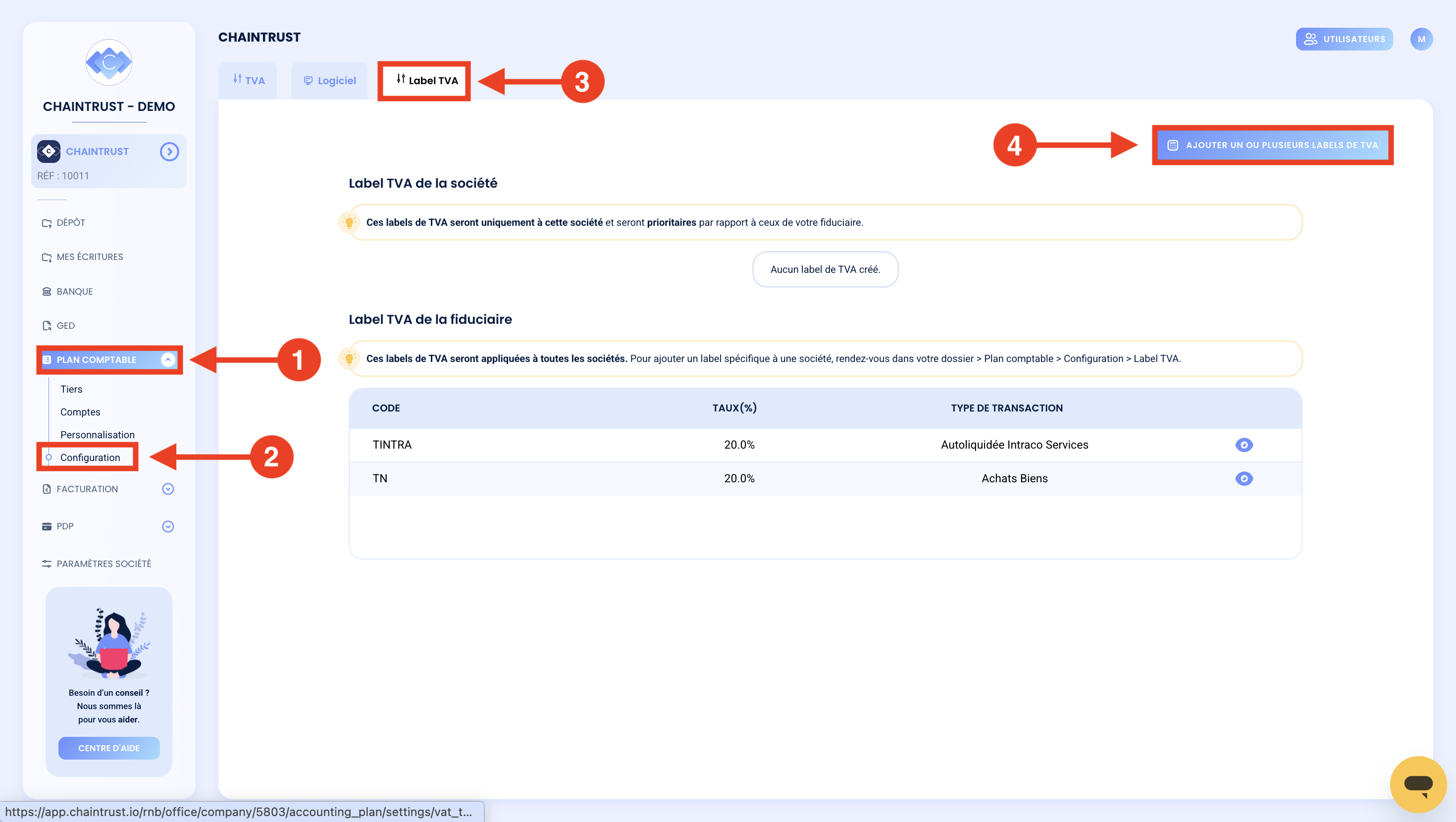Expand the PDP chevron

click(168, 526)
